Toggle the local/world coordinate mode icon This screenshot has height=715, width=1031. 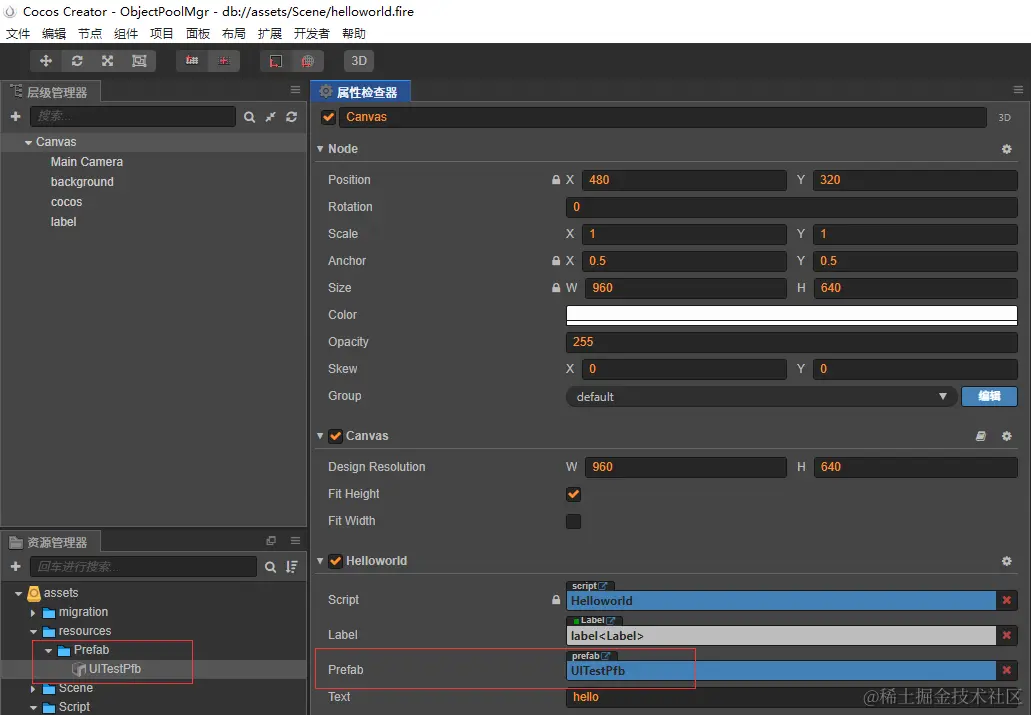click(224, 61)
